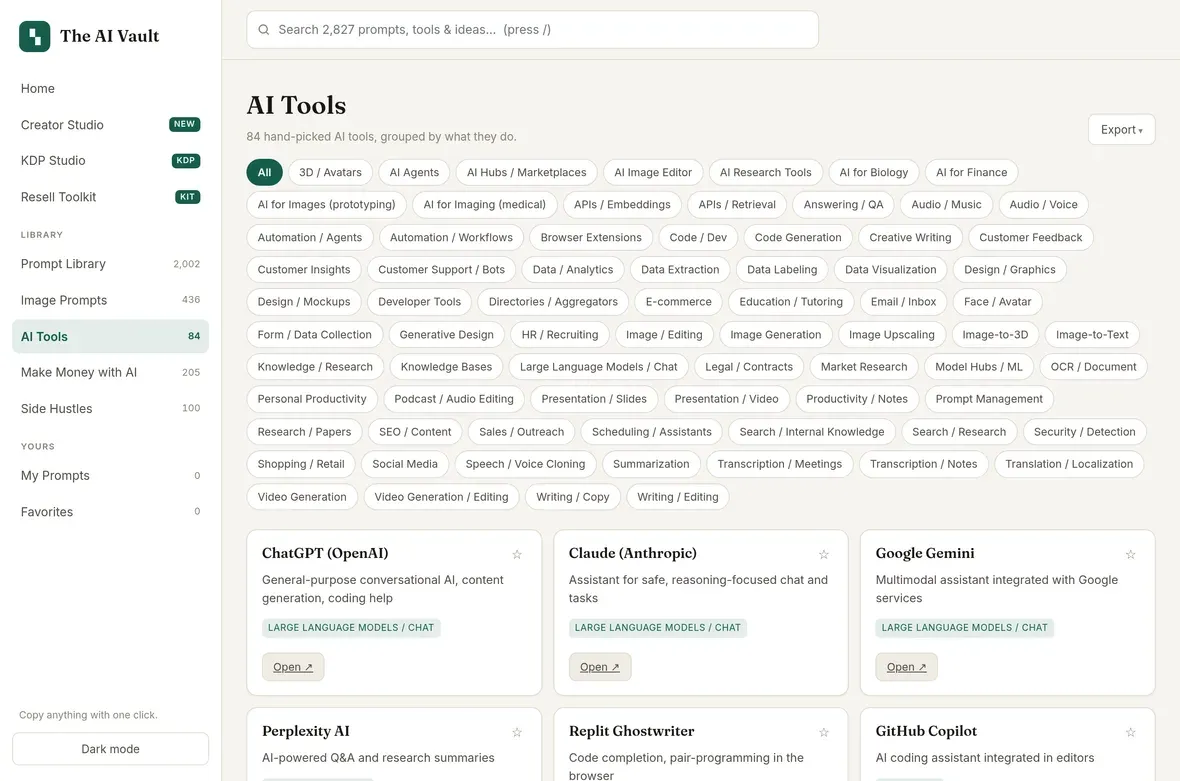Go to Home in the sidebar
The image size is (1180, 781).
(111, 88)
